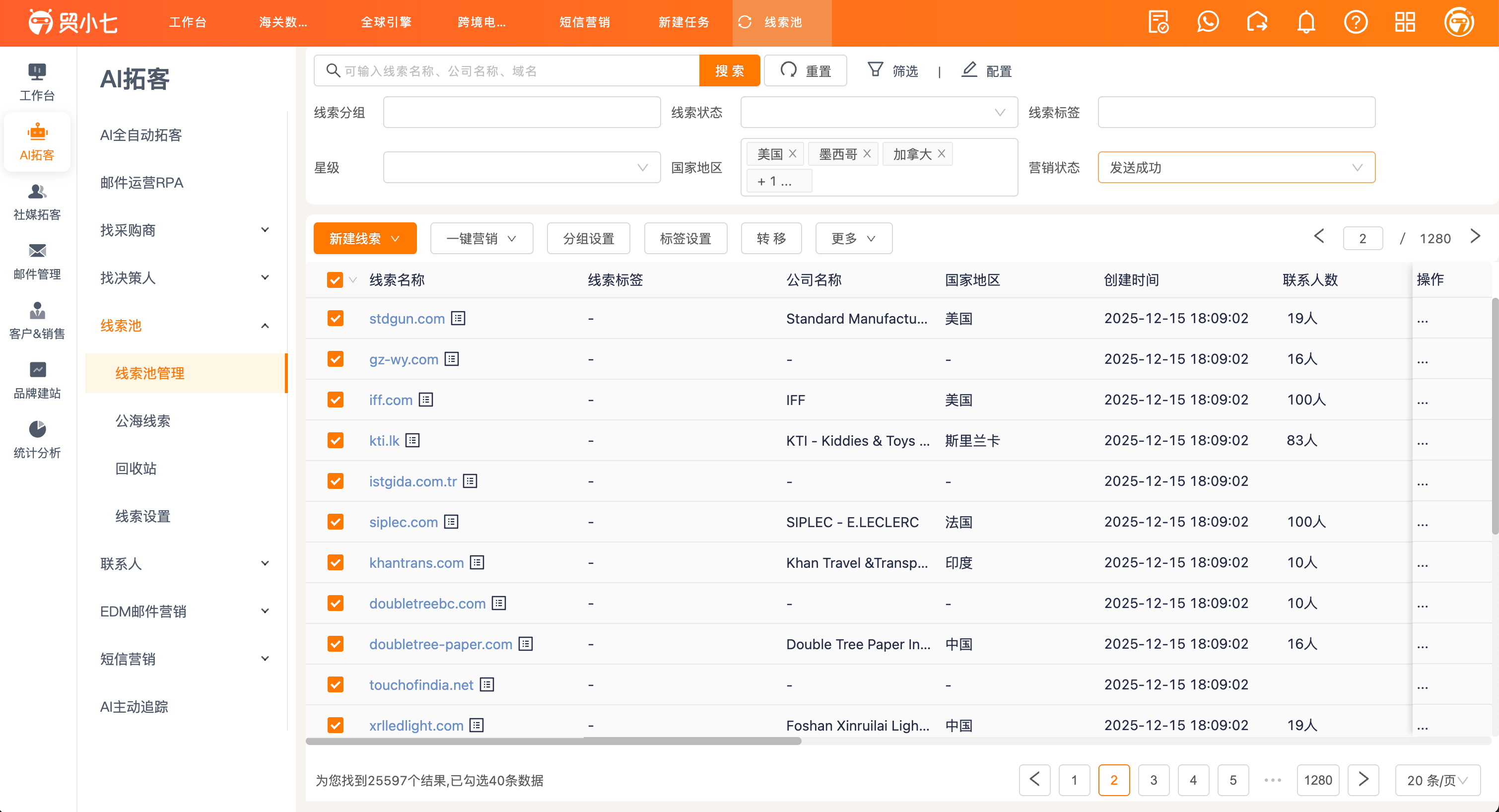Open 社媒拓客 in the sidebar
This screenshot has width=1499, height=812.
click(x=37, y=202)
